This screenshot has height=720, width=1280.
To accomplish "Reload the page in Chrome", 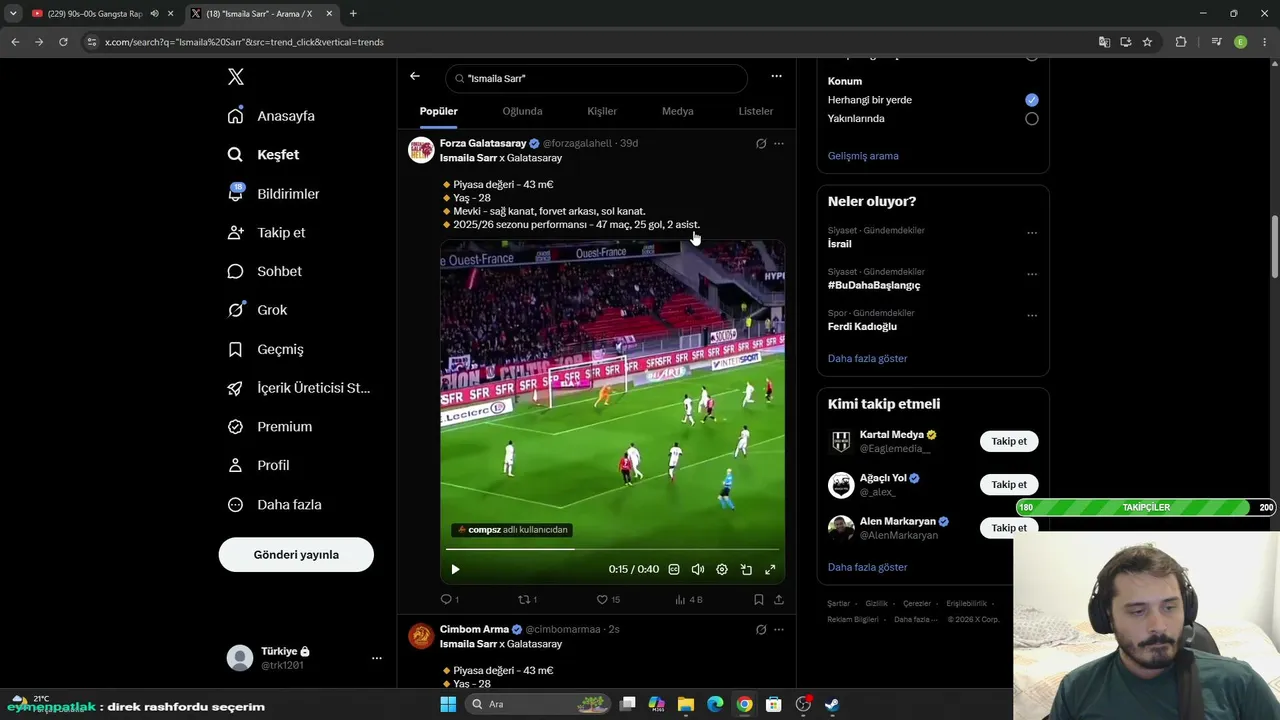I will point(63,42).
